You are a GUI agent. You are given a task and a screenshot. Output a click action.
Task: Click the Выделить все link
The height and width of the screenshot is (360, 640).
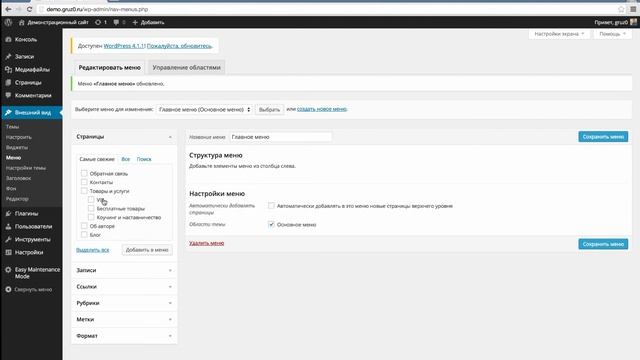point(93,250)
